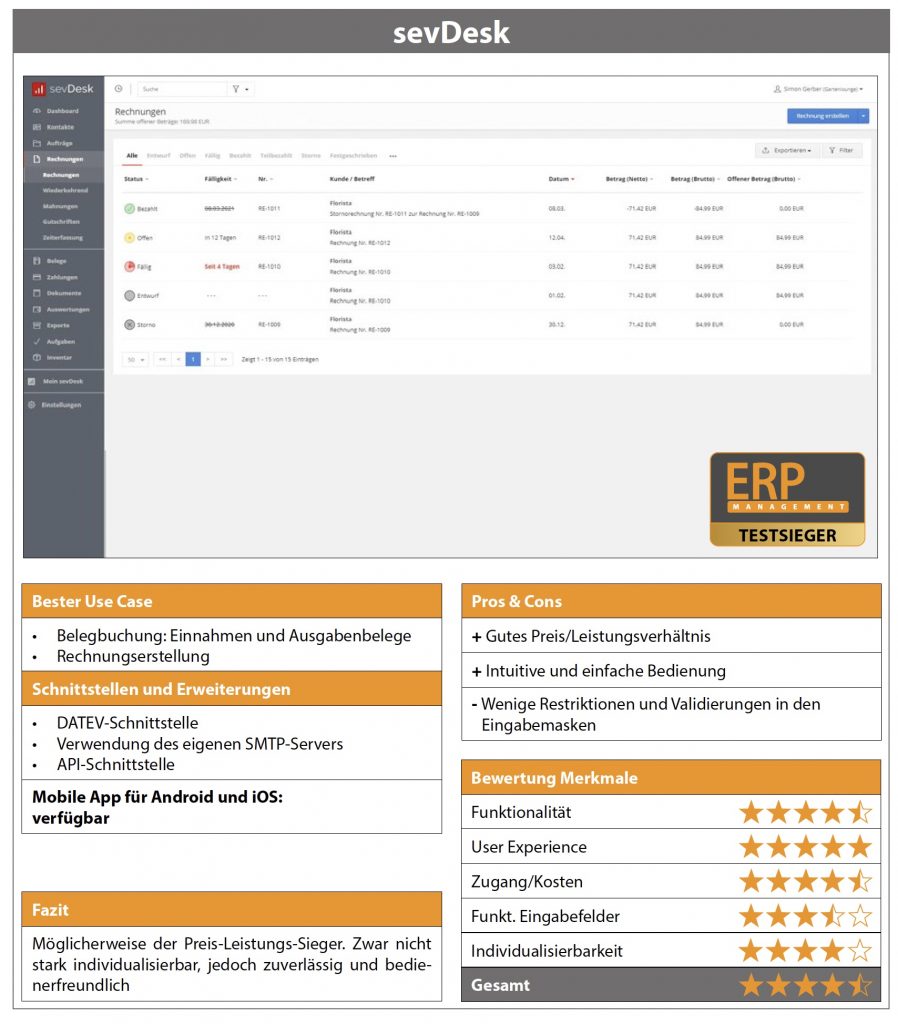Click the red Fällig status icon in table
Image resolution: width=898 pixels, height=1024 pixels.
coord(129,266)
